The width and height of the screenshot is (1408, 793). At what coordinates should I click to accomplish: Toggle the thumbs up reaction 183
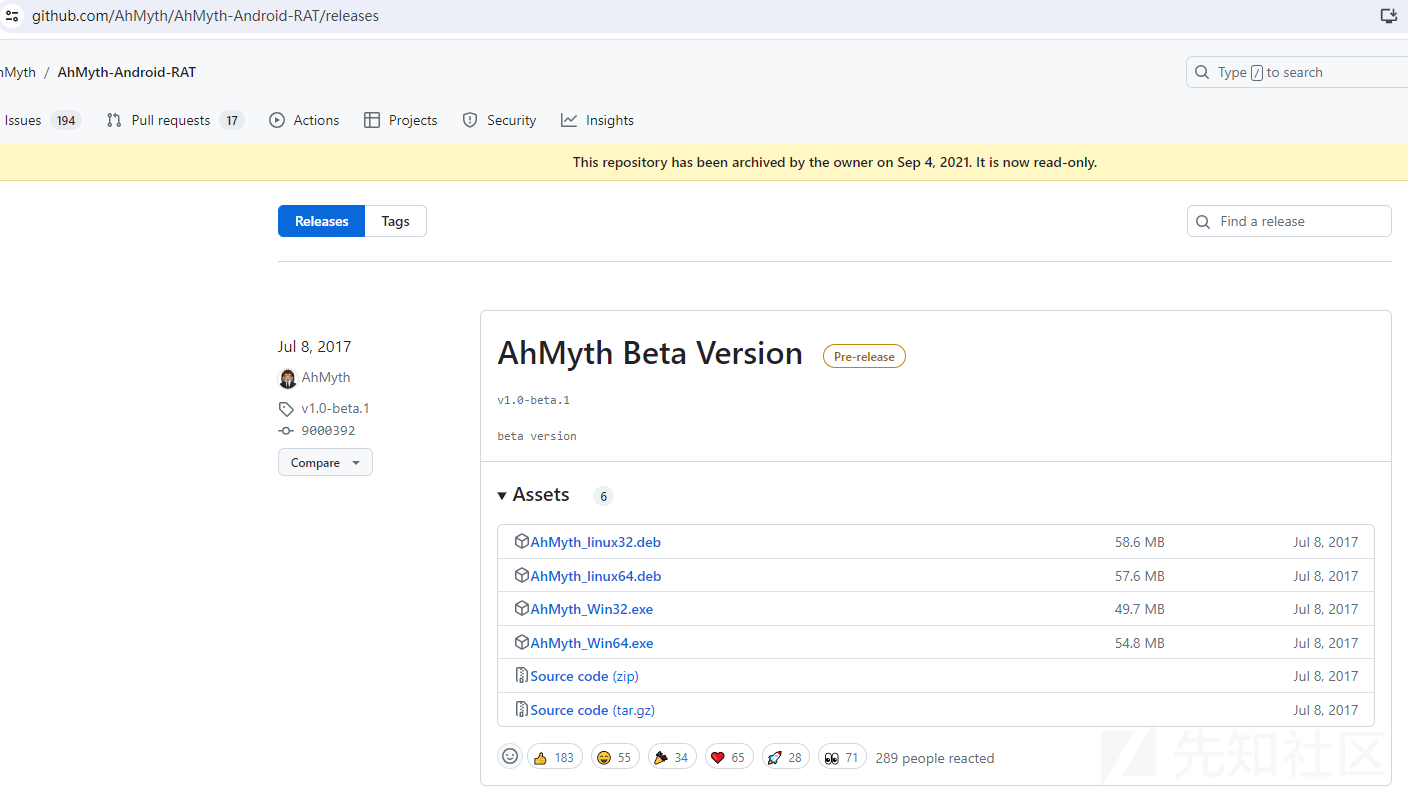[x=554, y=757]
